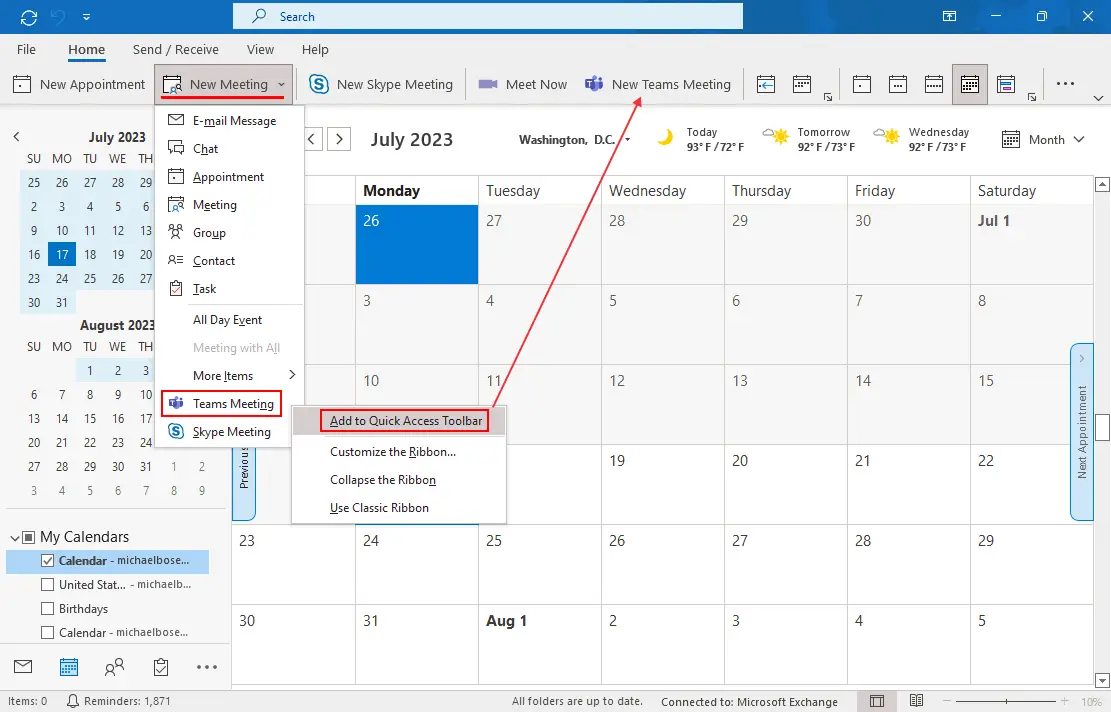Select Appointment in the dropdown menu

[230, 176]
